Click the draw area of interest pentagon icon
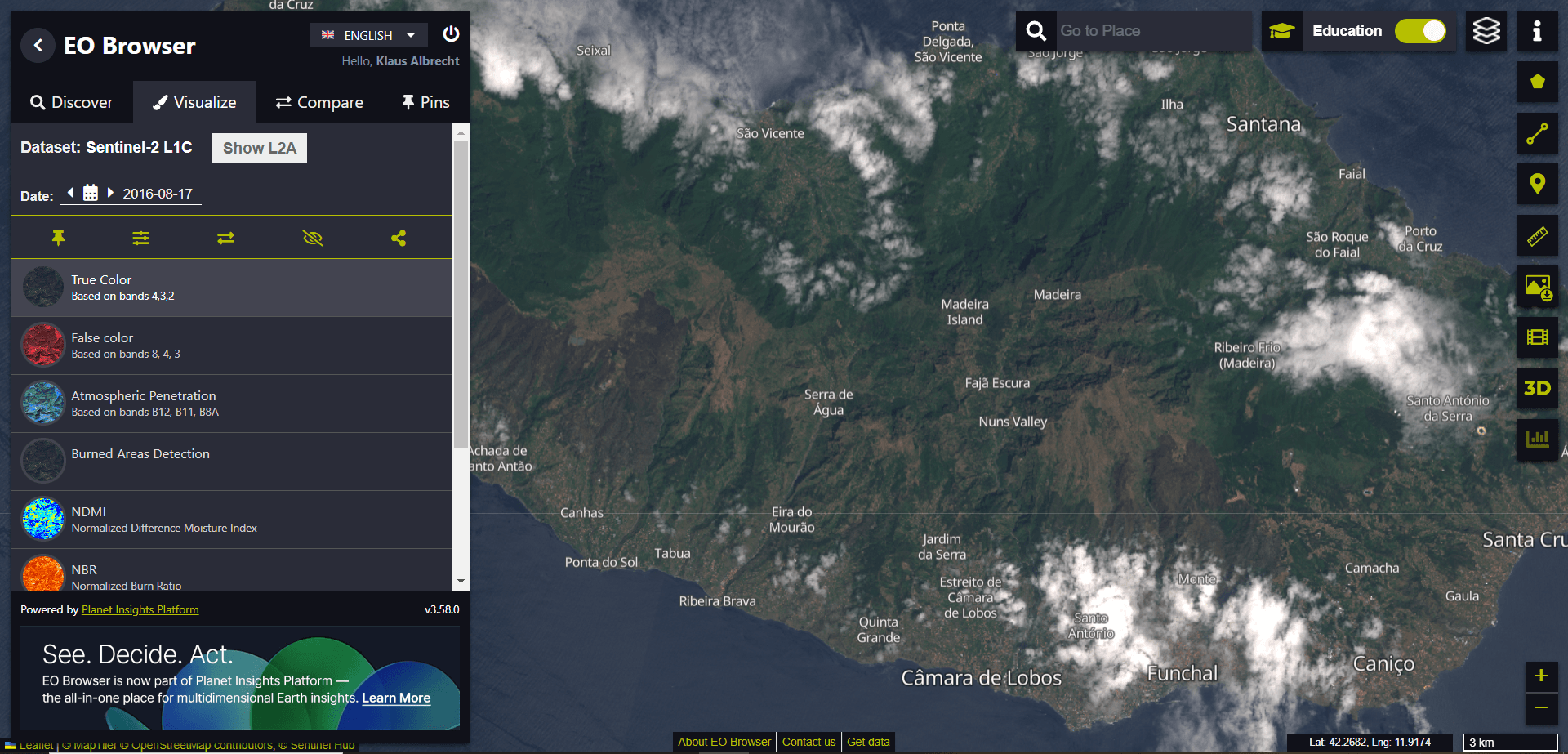Screen dimensions: 1568x754 coord(1537,82)
